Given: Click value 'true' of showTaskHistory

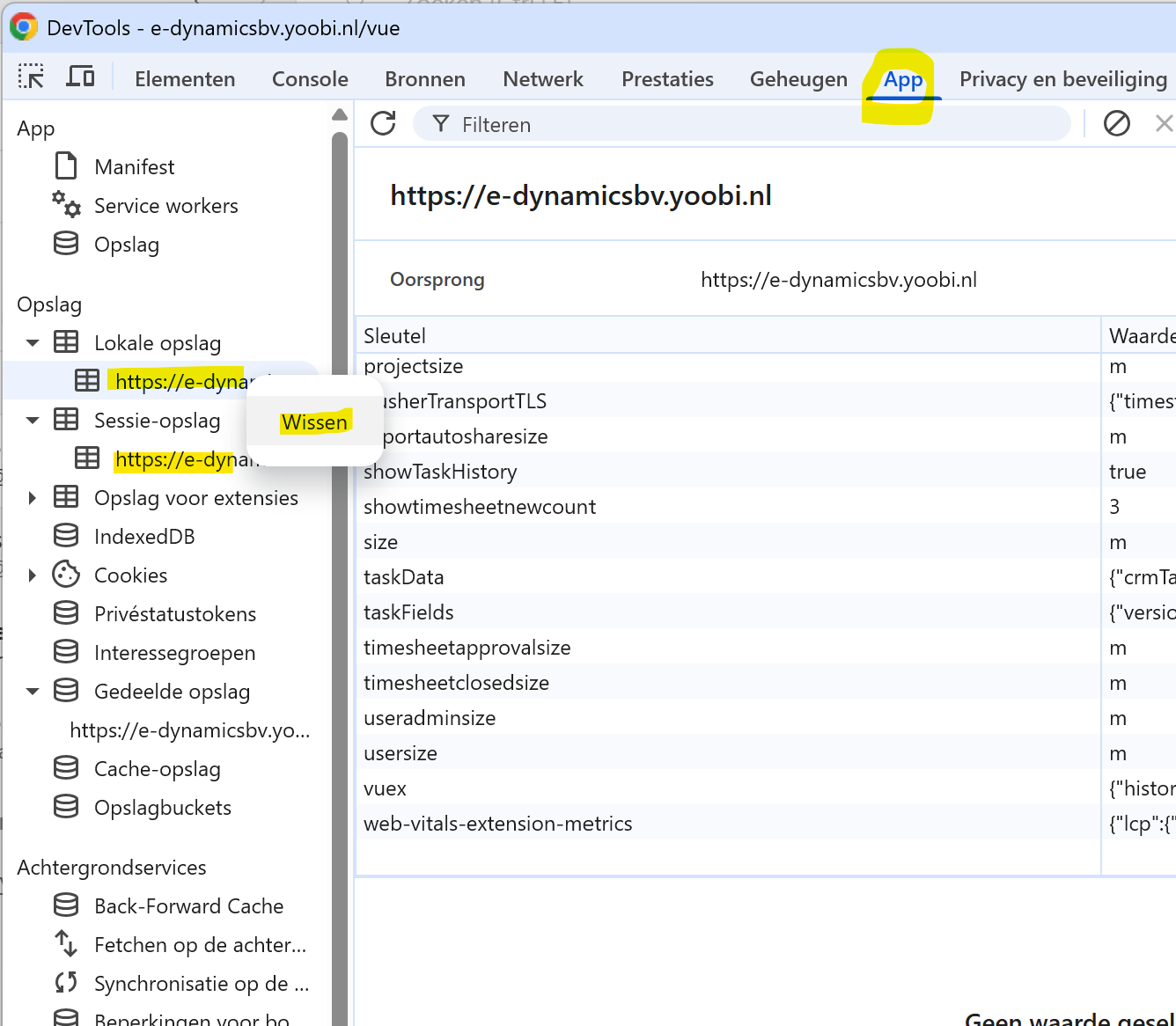Looking at the screenshot, I should point(1128,471).
